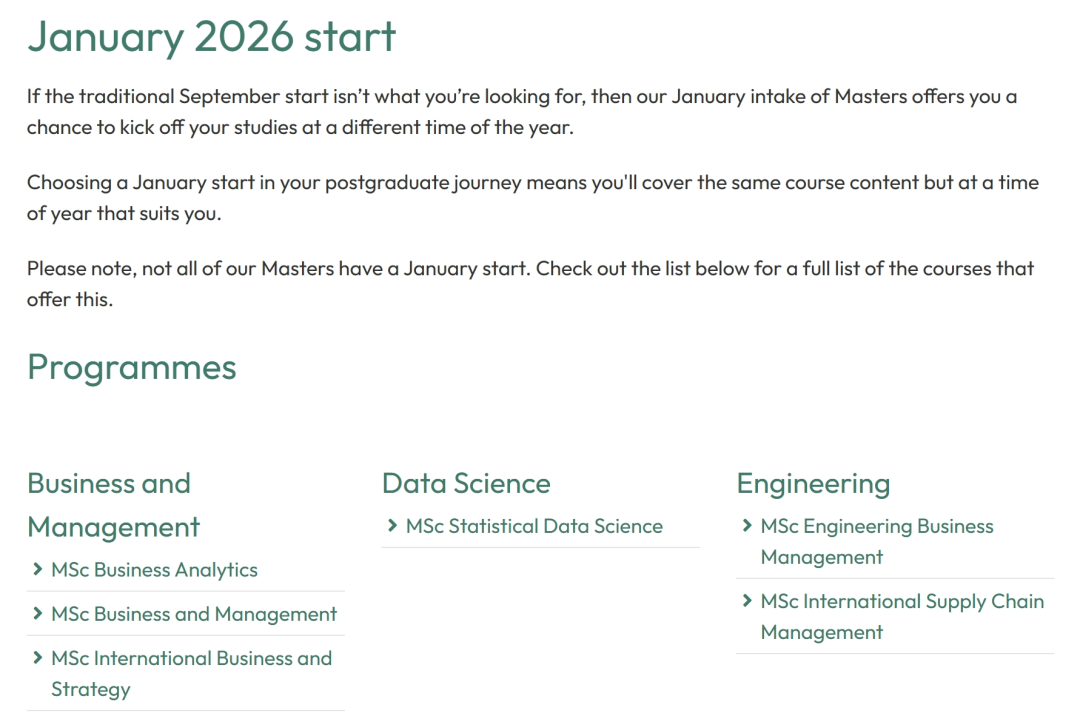Click the "January 2026 start" page heading

(212, 37)
